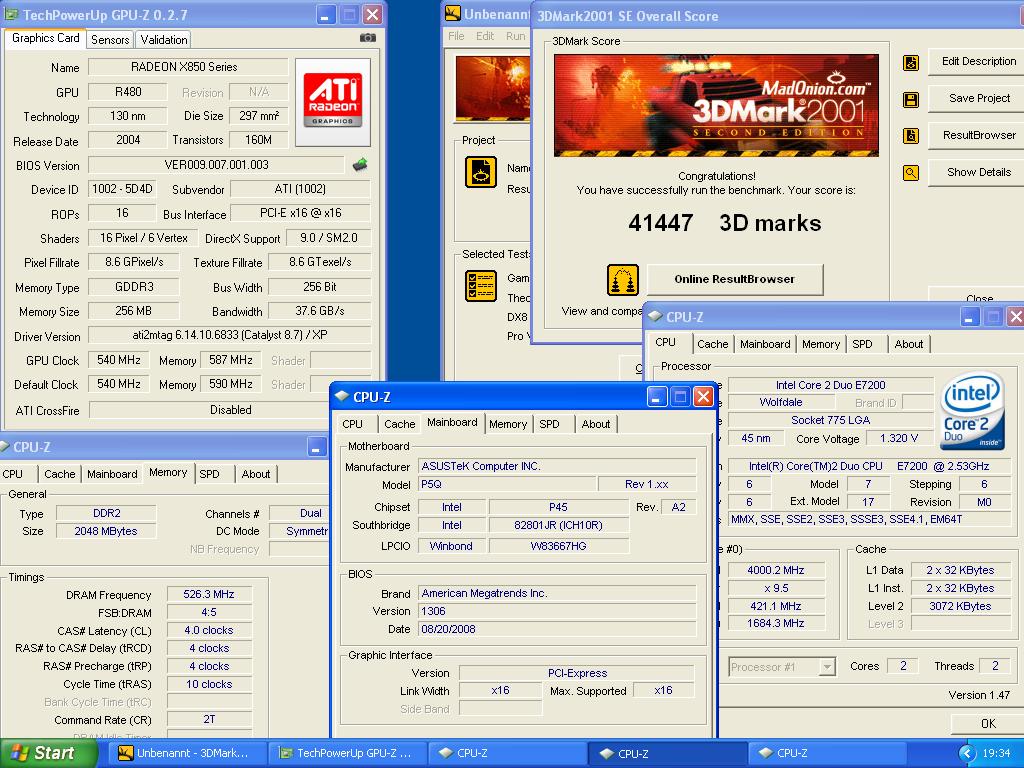Click the ResultBrowser button
This screenshot has width=1024, height=768.
[x=978, y=135]
